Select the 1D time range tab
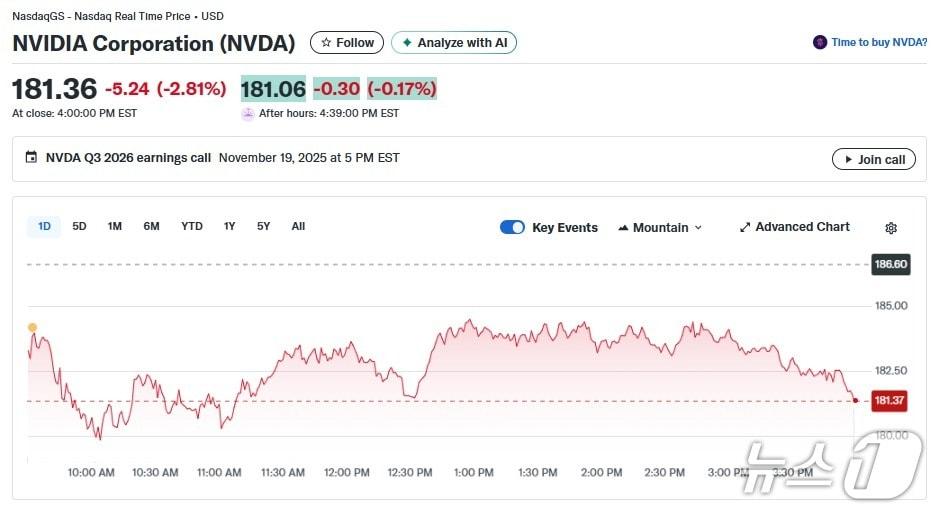The width and height of the screenshot is (936, 513). (x=44, y=226)
